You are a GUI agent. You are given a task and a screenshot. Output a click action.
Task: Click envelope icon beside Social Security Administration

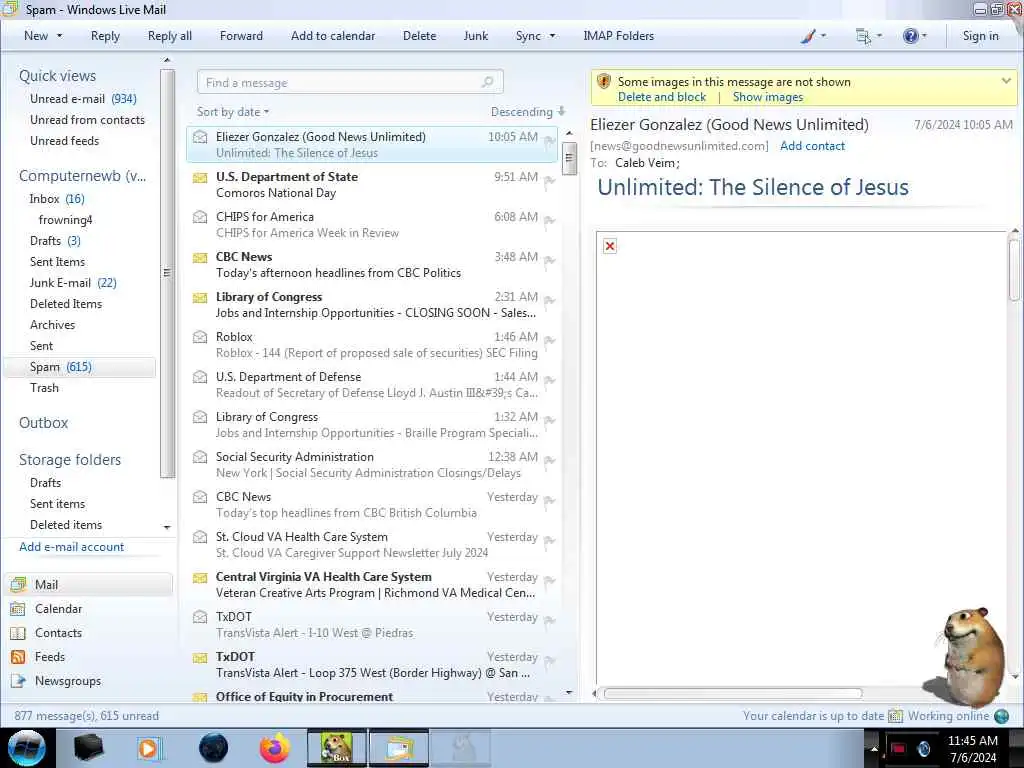(200, 456)
